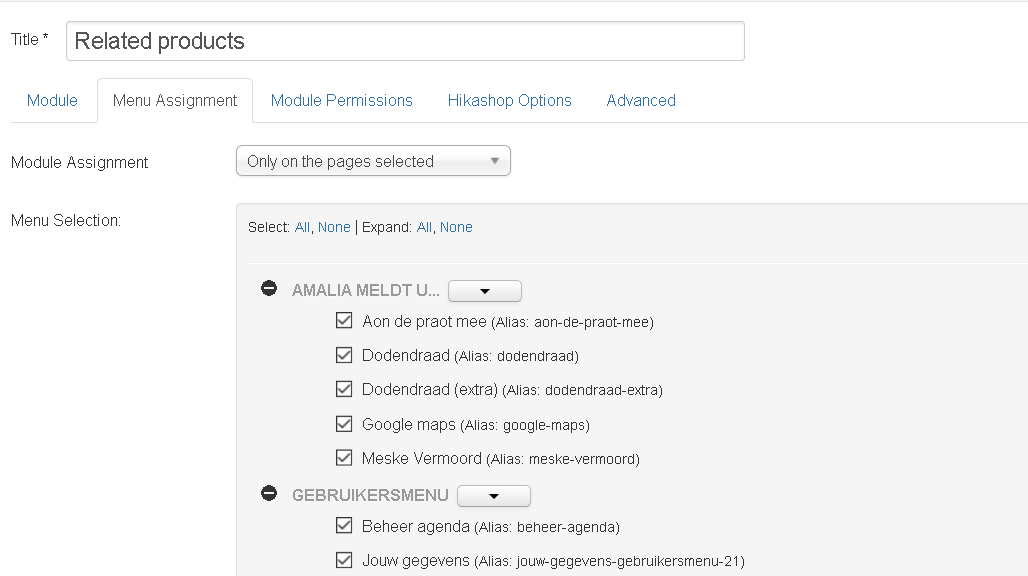Collapse the GEBRUIKERSMENU group minus icon

tap(269, 494)
